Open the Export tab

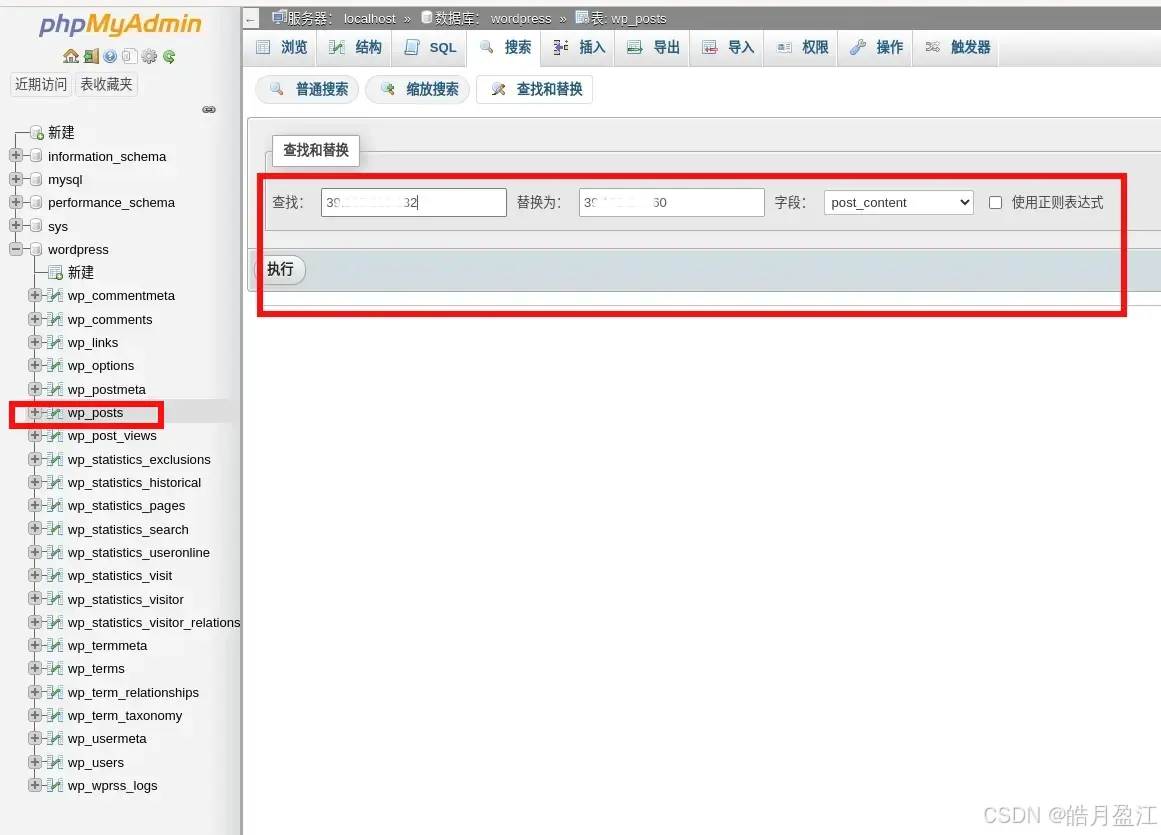coord(653,47)
